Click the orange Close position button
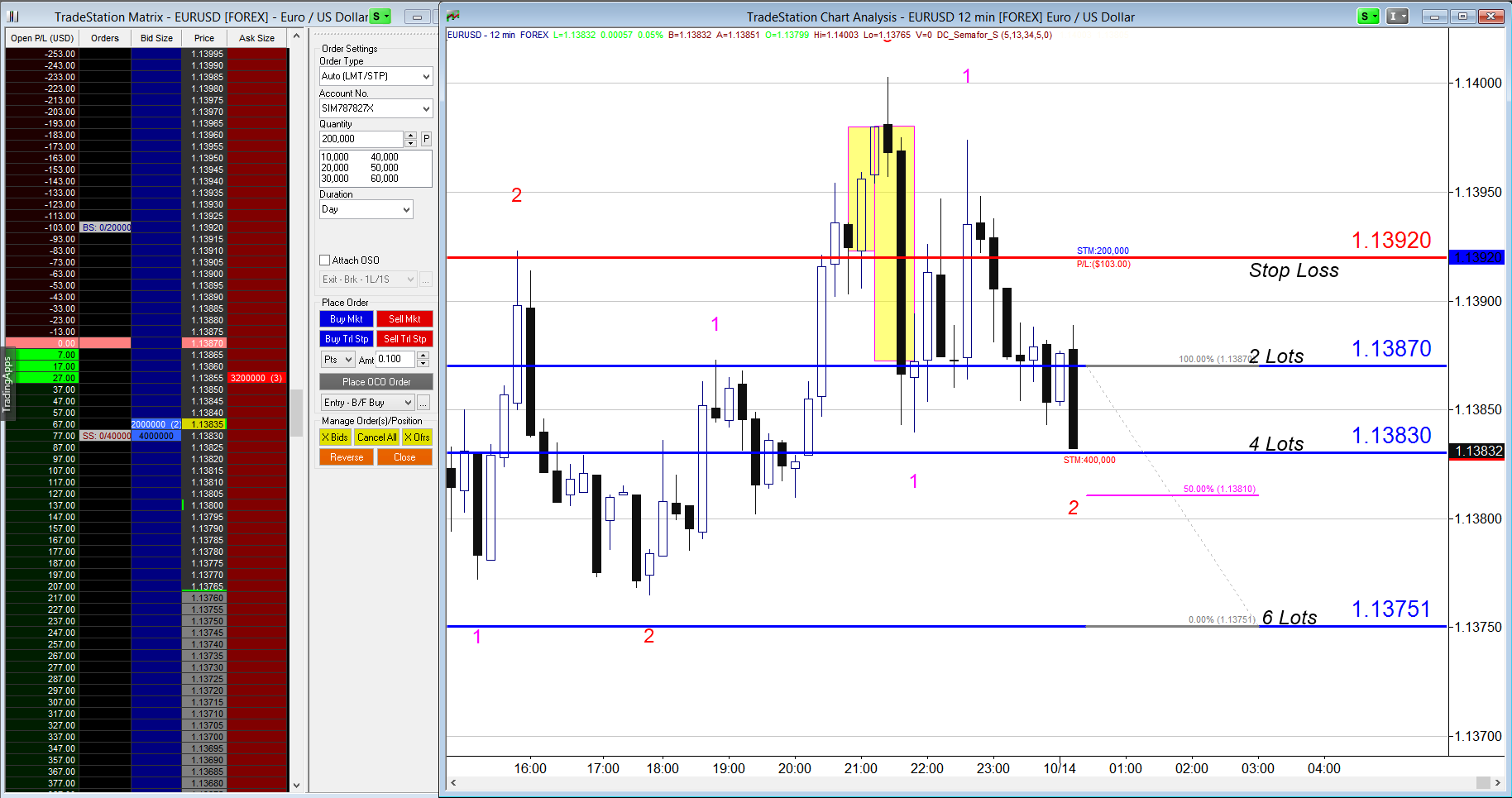 click(404, 457)
